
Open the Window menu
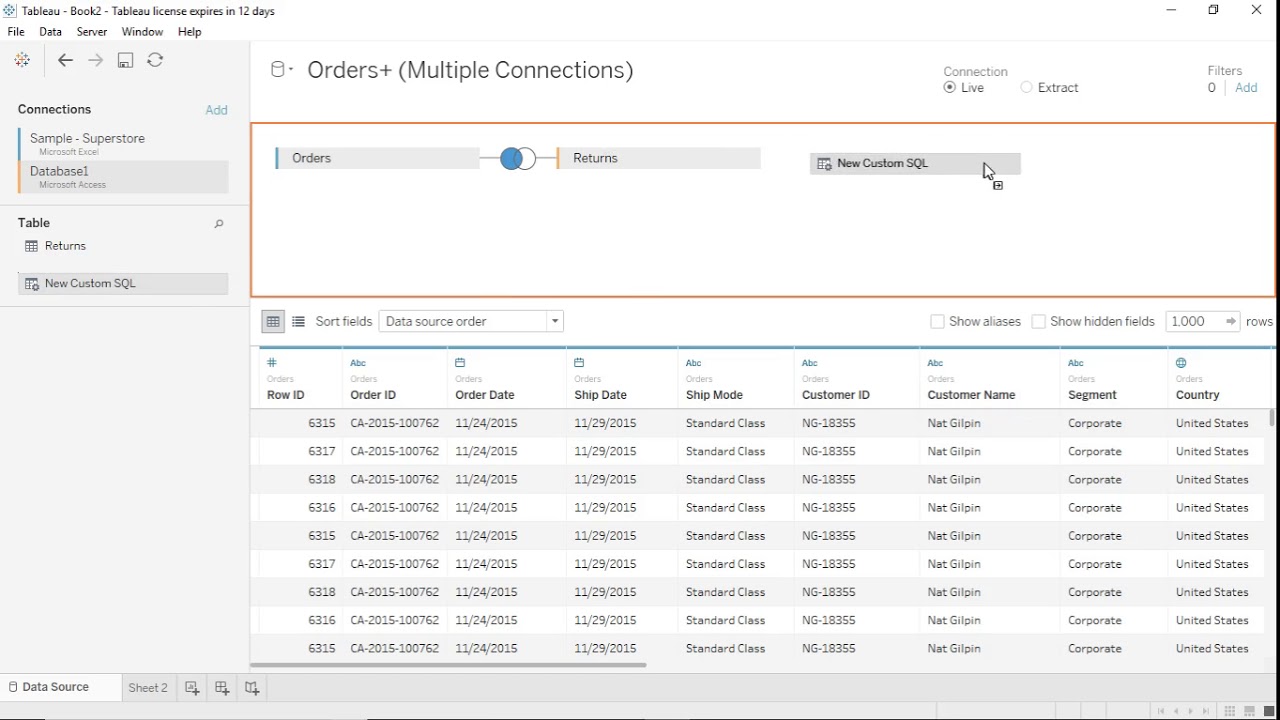tap(142, 32)
